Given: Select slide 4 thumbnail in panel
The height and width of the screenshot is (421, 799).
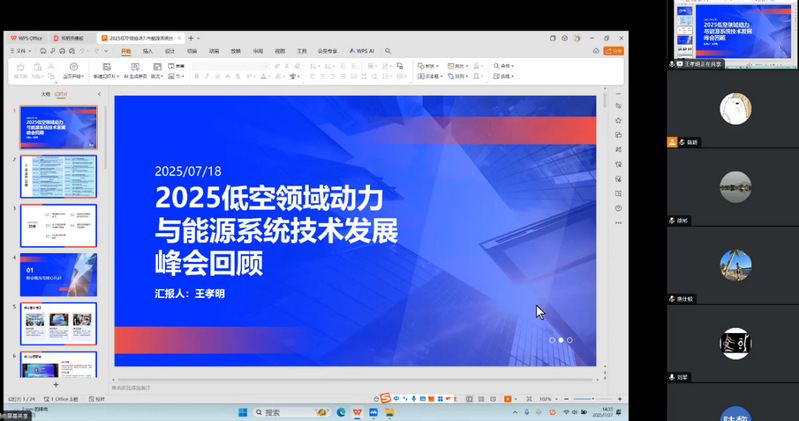Looking at the screenshot, I should coord(58,274).
